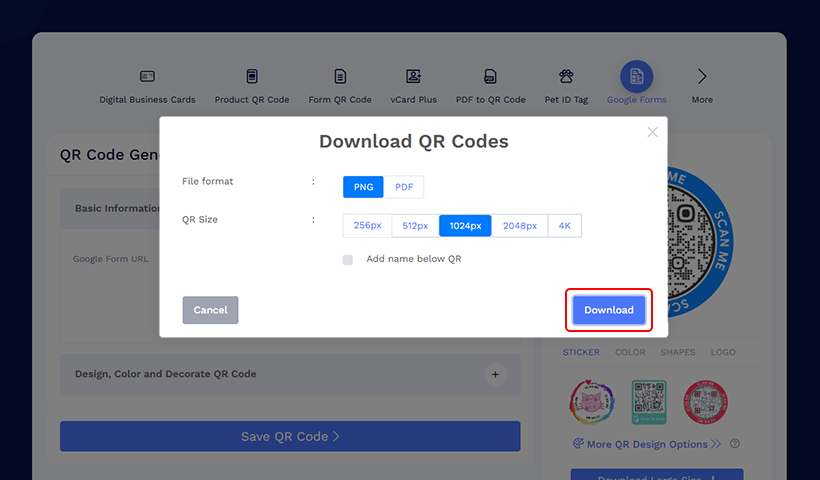Image resolution: width=820 pixels, height=480 pixels.
Task: Click the QR code preview image
Action: 700,242
